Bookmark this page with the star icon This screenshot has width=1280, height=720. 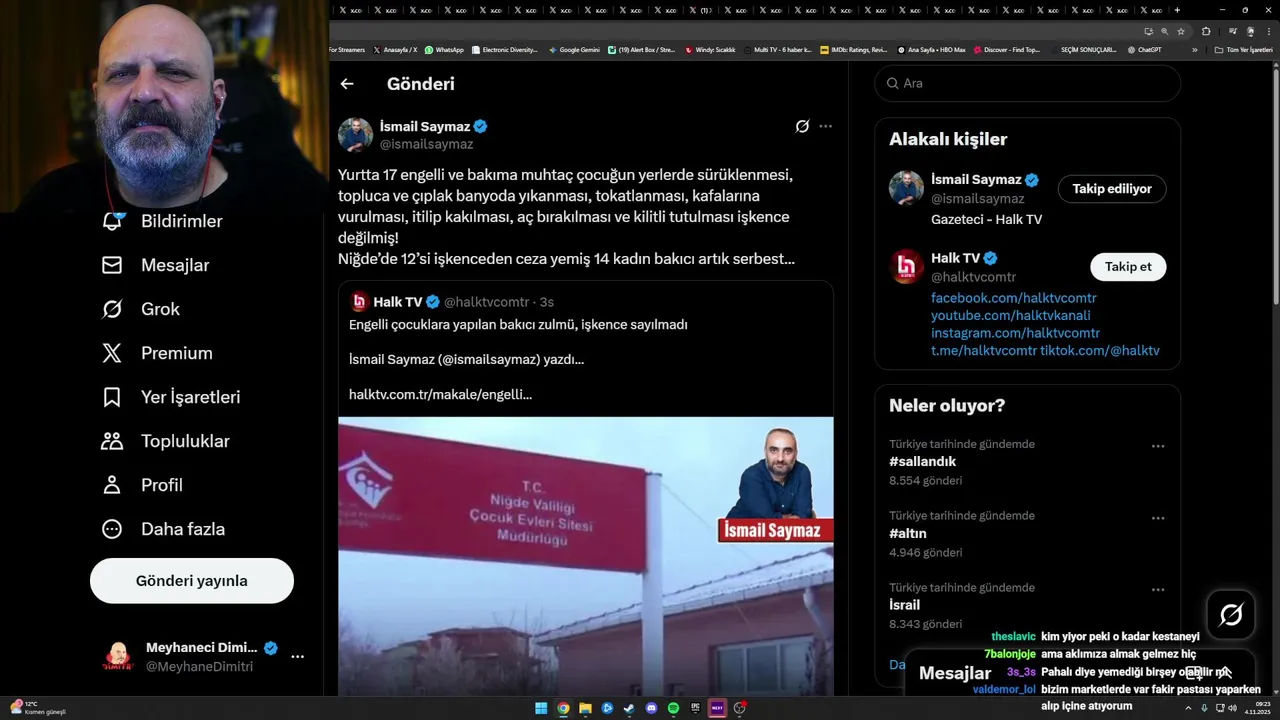[x=1180, y=31]
